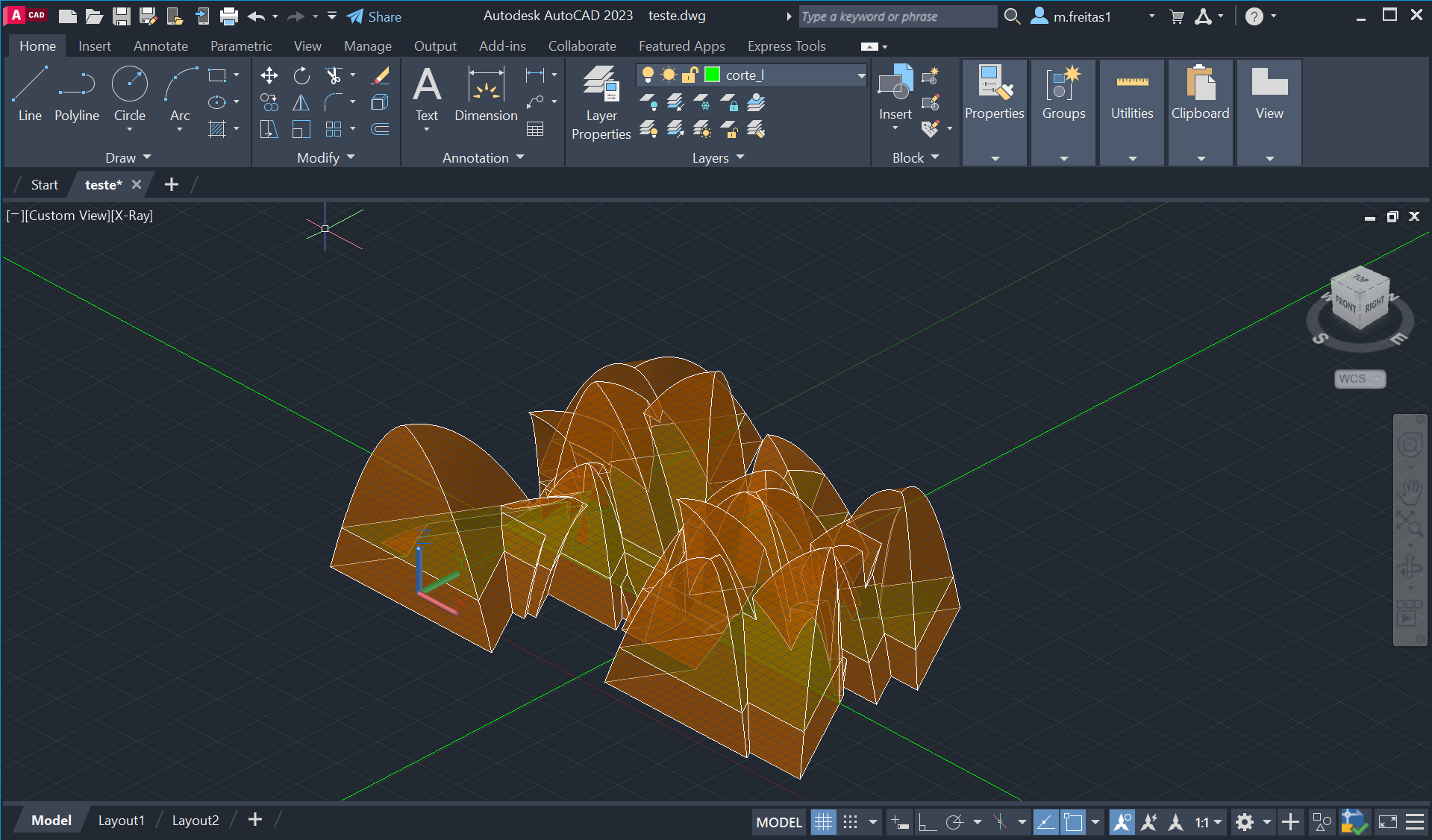Click the green layer color swatch
The width and height of the screenshot is (1432, 840).
[x=712, y=75]
